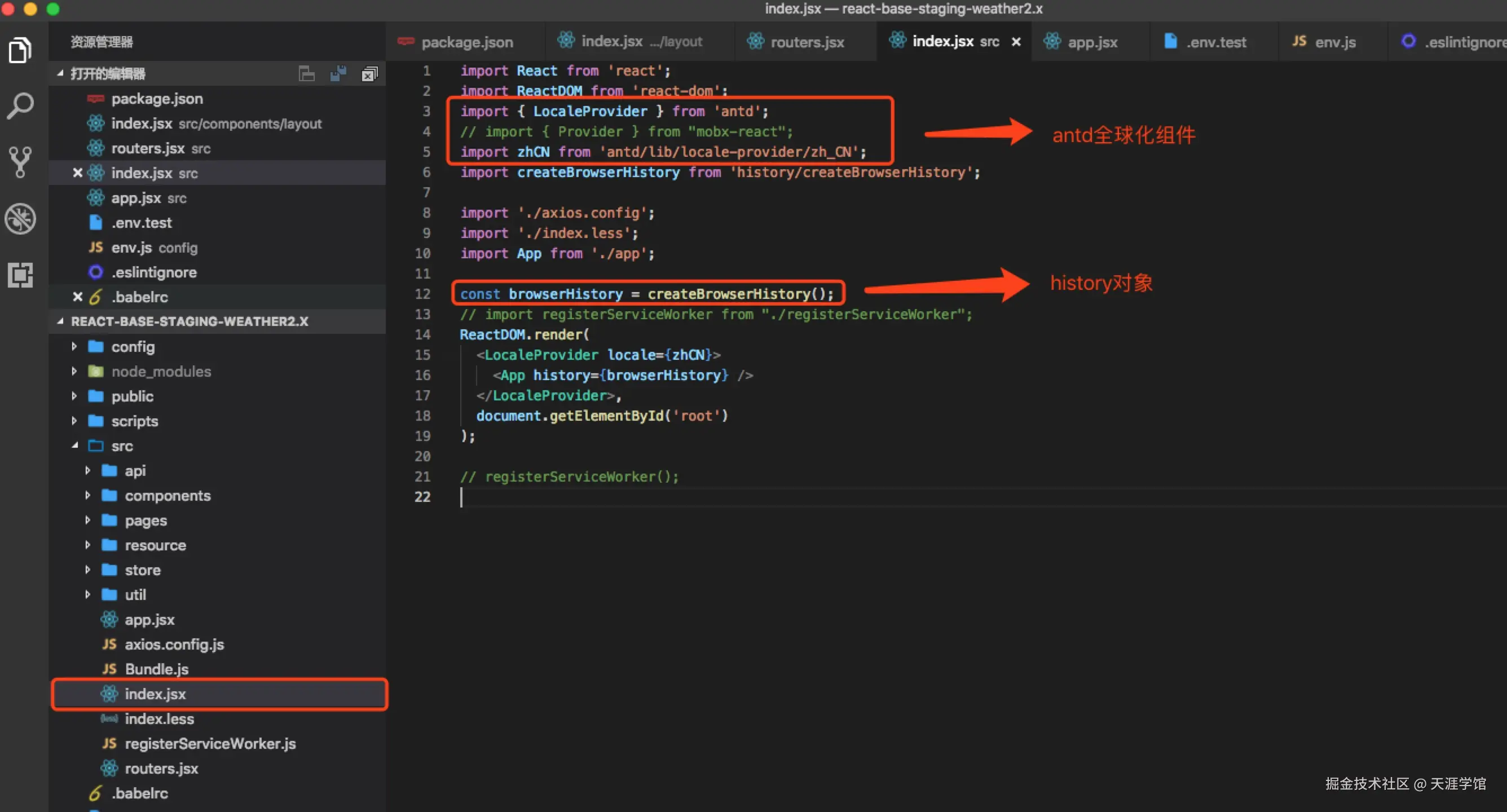Open the Debug view icon
The height and width of the screenshot is (812, 1507).
point(20,219)
